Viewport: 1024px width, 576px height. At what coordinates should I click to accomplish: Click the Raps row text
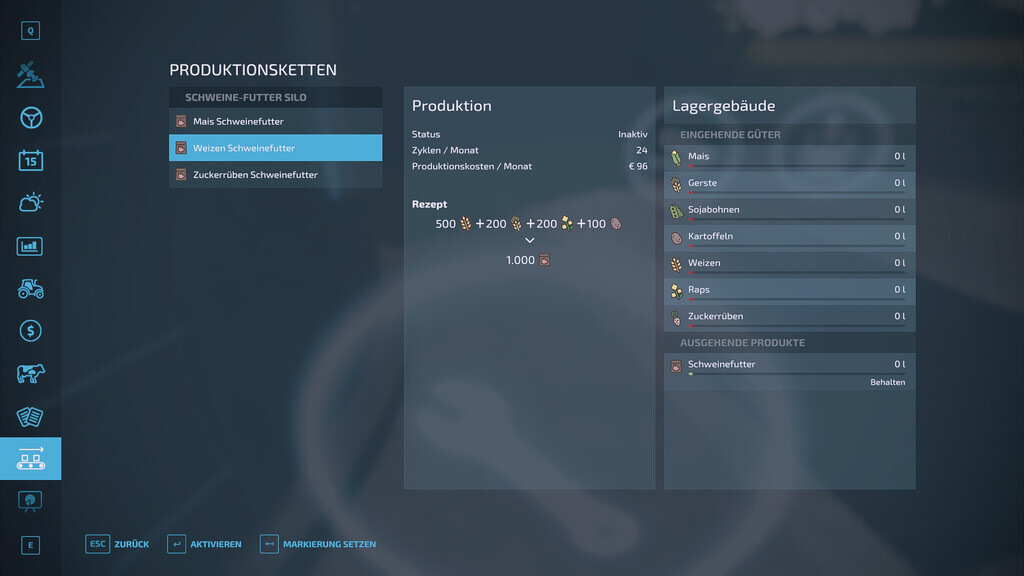[x=699, y=289]
